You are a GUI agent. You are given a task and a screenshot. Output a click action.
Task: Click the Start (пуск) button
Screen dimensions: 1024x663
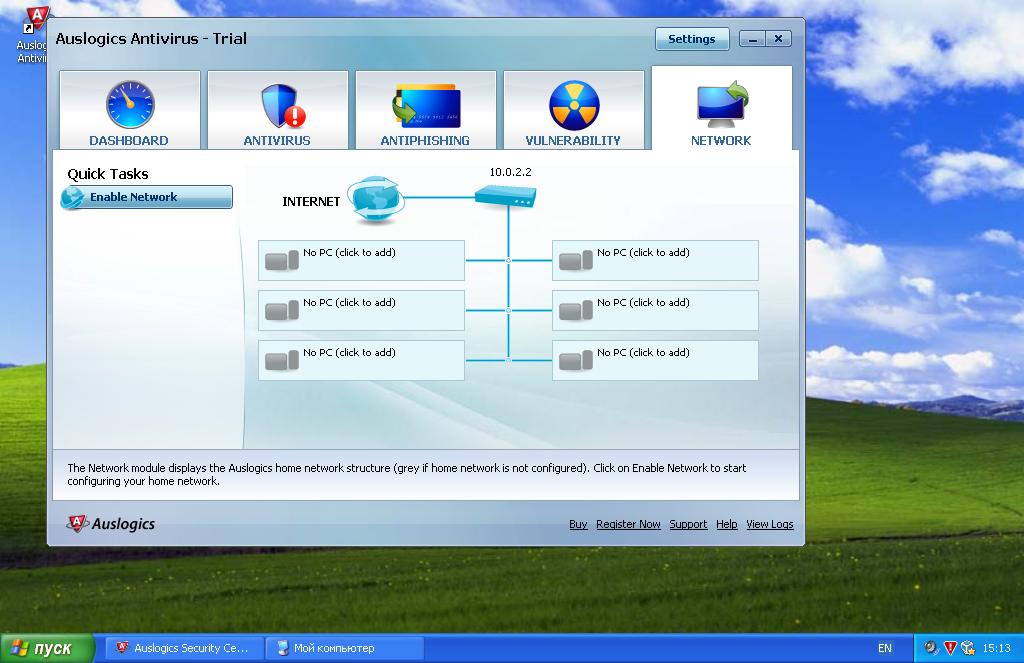(x=46, y=648)
